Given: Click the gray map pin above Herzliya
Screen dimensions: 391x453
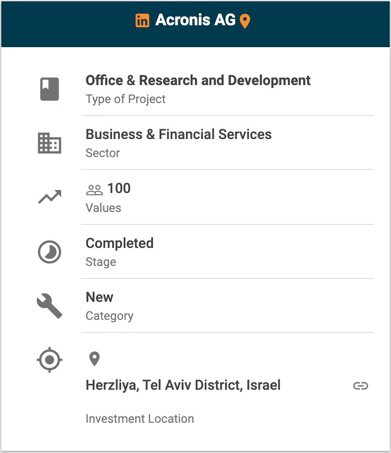Looking at the screenshot, I should (x=95, y=359).
